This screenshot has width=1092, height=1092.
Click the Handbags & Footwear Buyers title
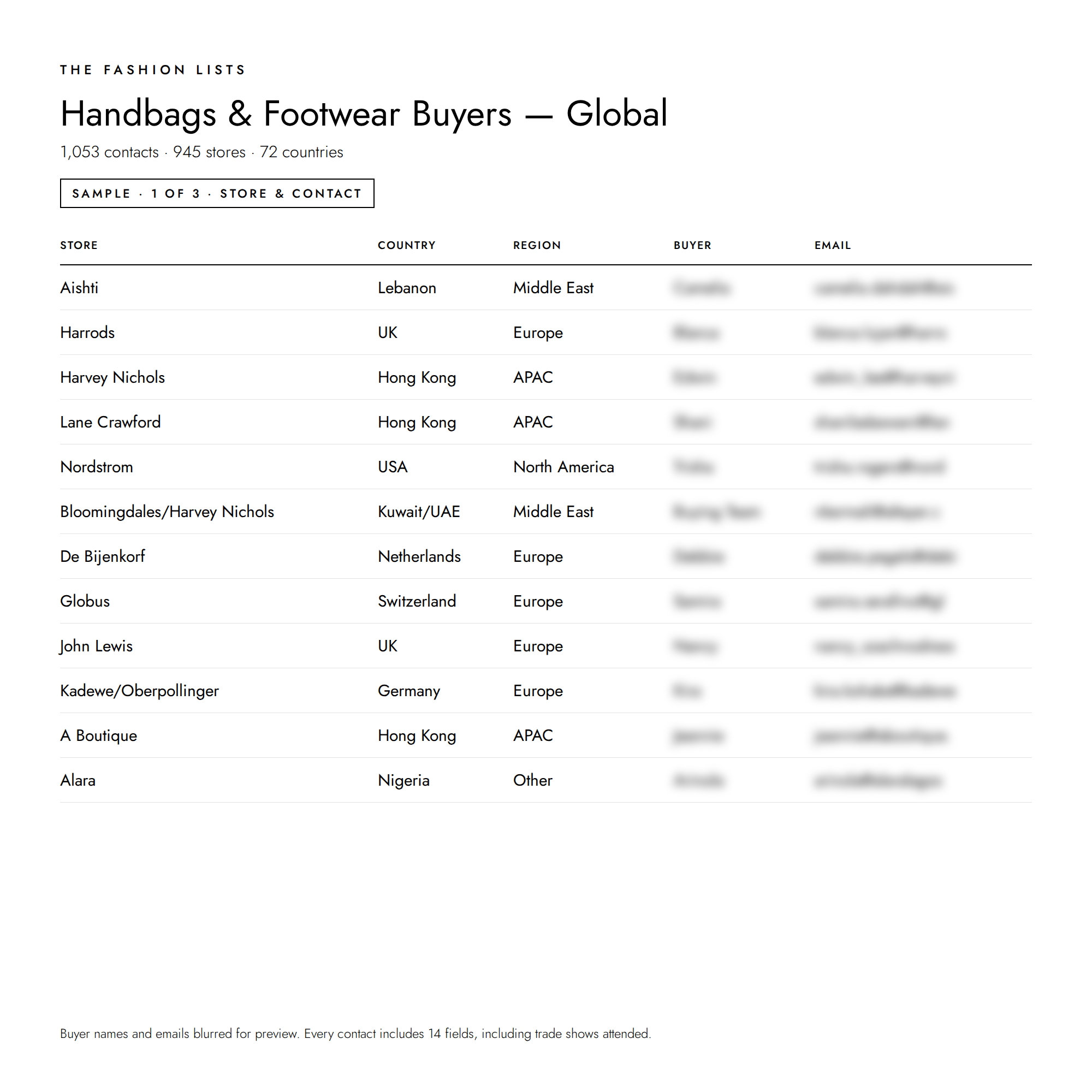(x=364, y=114)
